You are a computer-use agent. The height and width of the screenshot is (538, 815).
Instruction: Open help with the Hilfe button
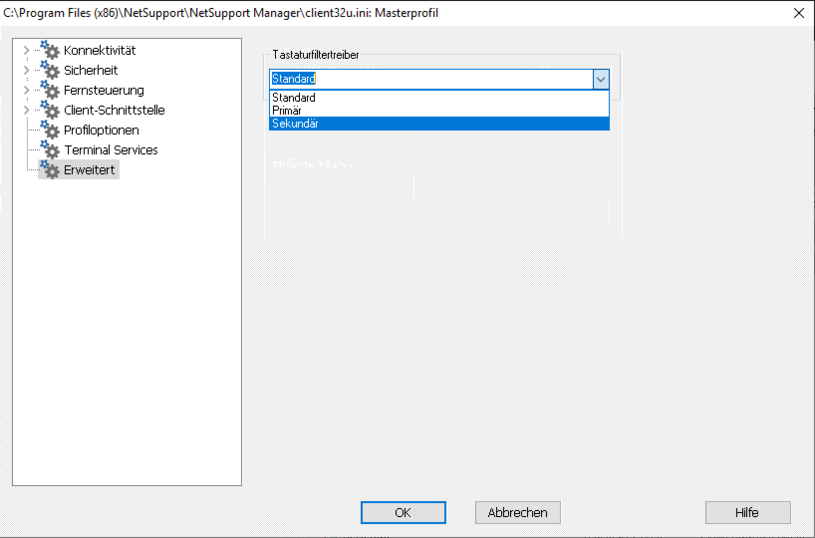(747, 512)
